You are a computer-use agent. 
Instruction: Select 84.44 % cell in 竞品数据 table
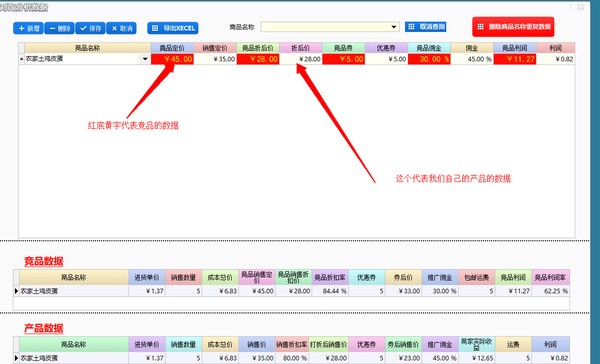coord(330,291)
